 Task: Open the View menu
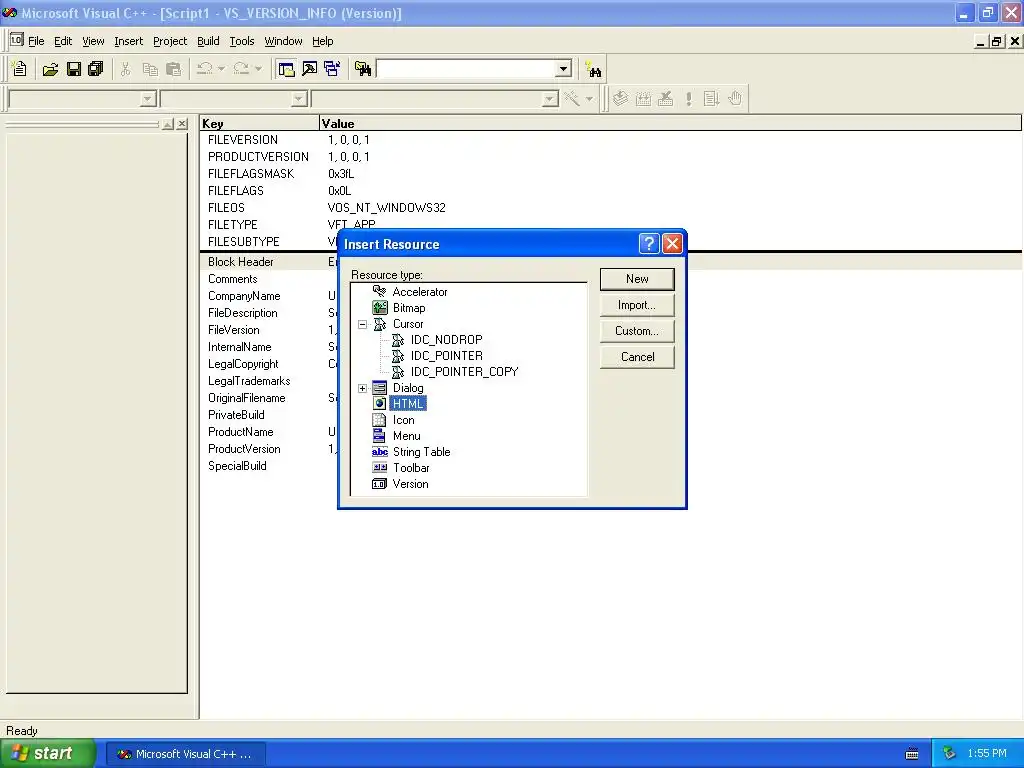tap(93, 41)
